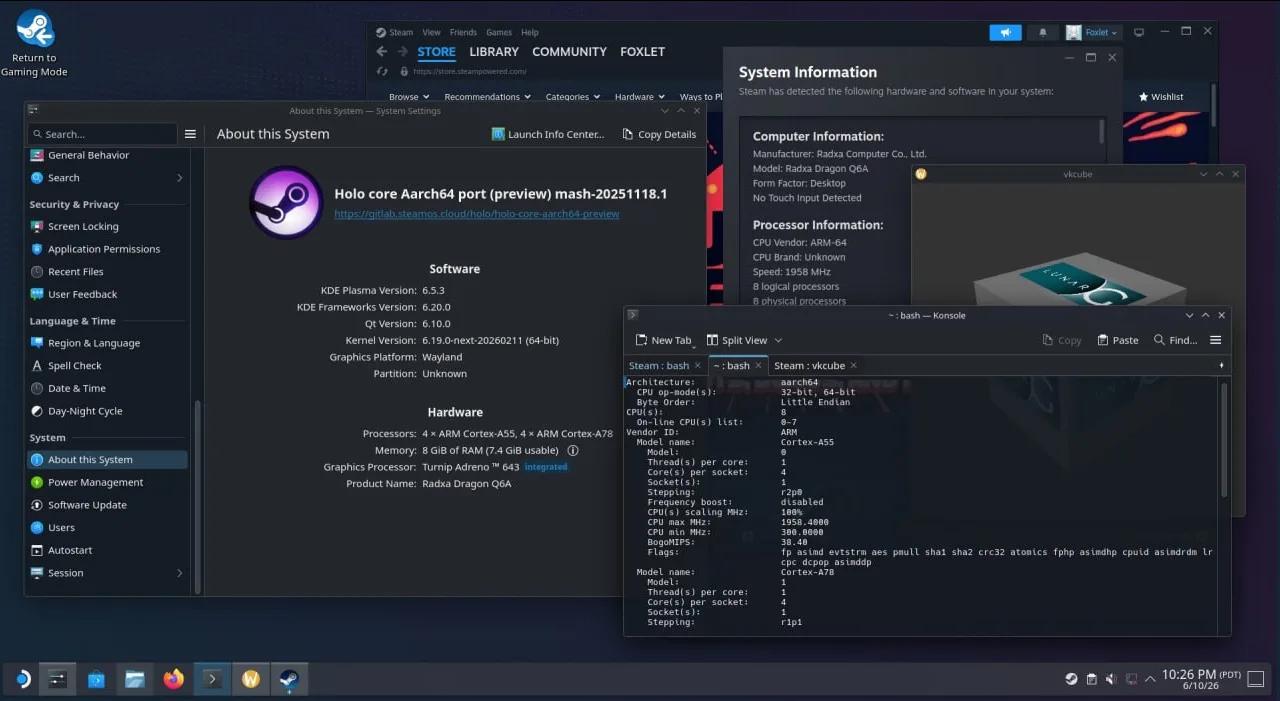The height and width of the screenshot is (701, 1280).
Task: Open the Games menu in Steam
Action: pos(499,32)
